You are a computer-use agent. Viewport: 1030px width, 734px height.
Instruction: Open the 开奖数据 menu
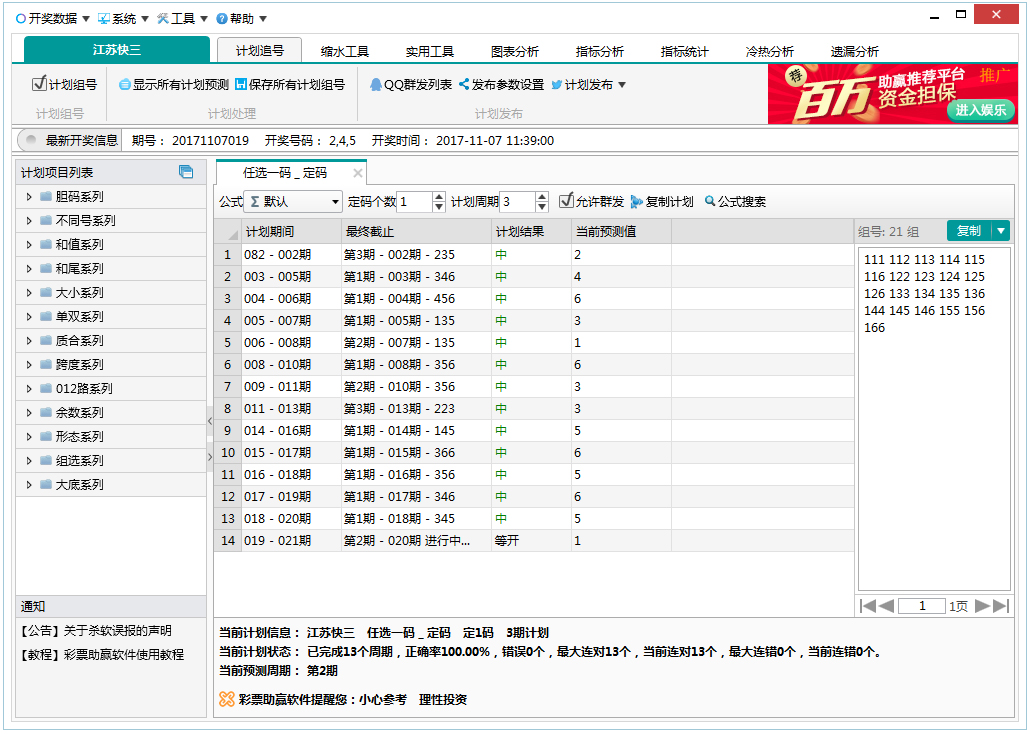click(52, 18)
